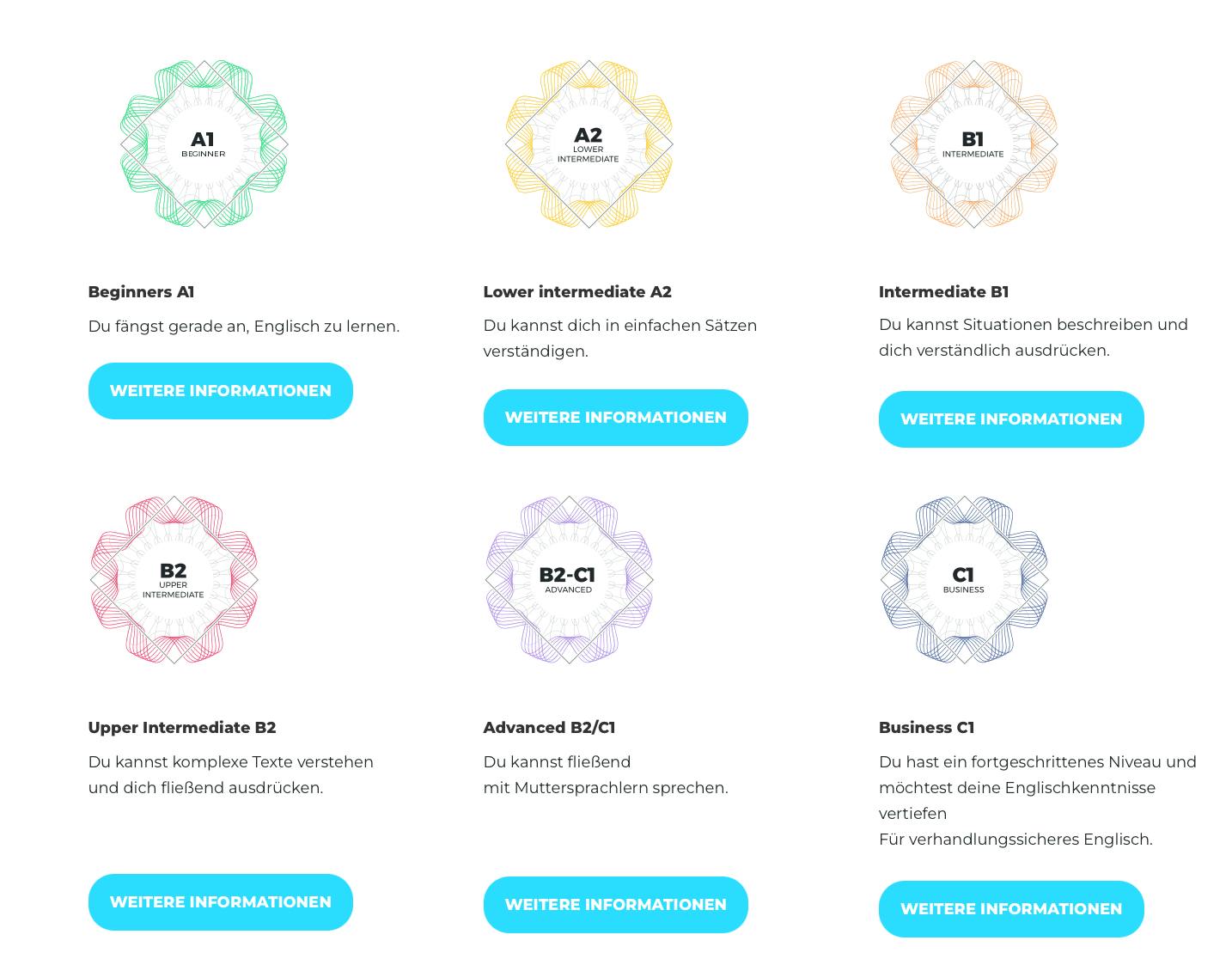Screen dimensions: 1232x959
Task: Click Weitere Informationen under Advanced B2/C1
Action: [x=616, y=905]
